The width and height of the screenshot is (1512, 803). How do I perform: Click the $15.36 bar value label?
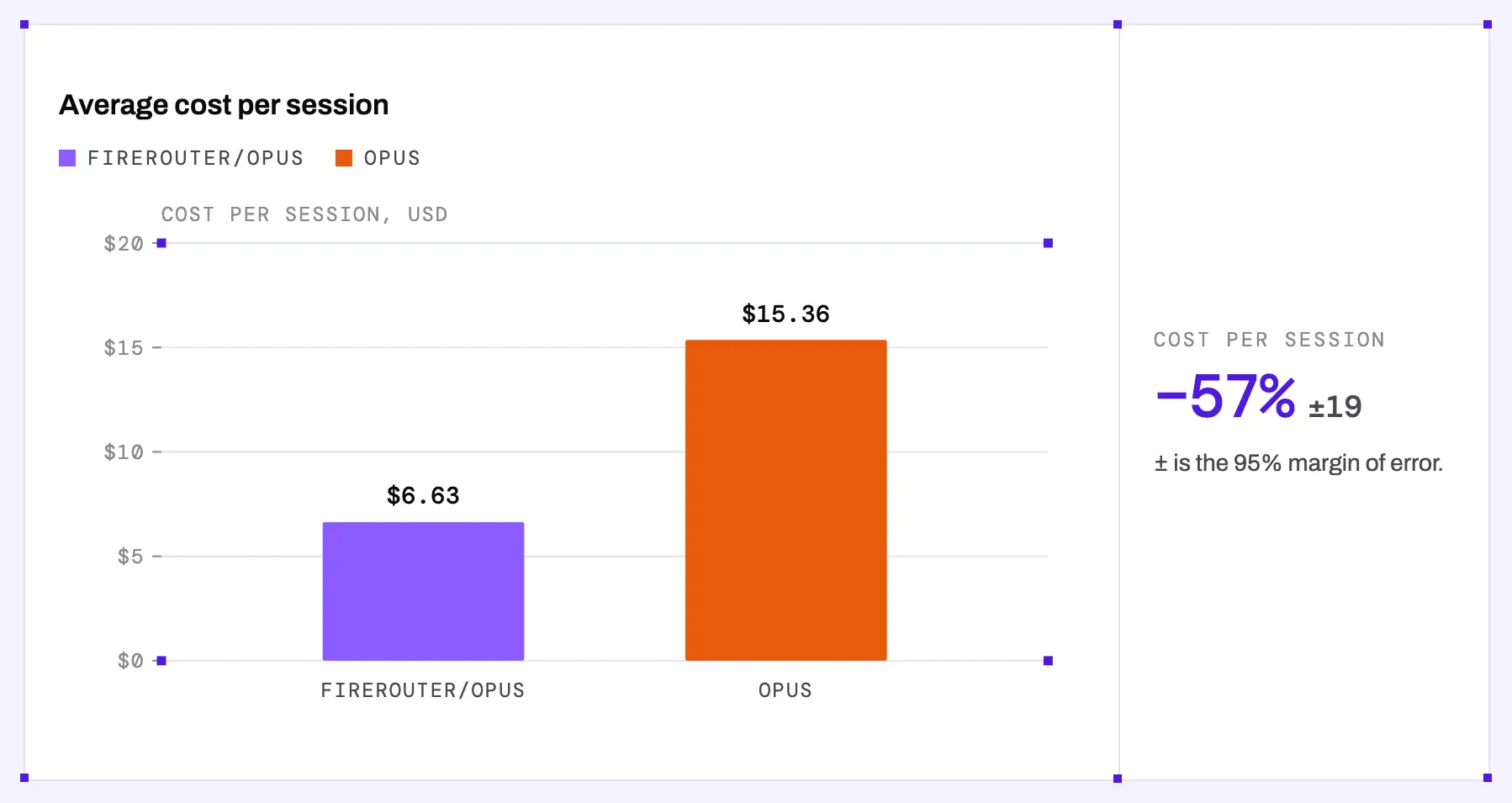[x=785, y=314]
